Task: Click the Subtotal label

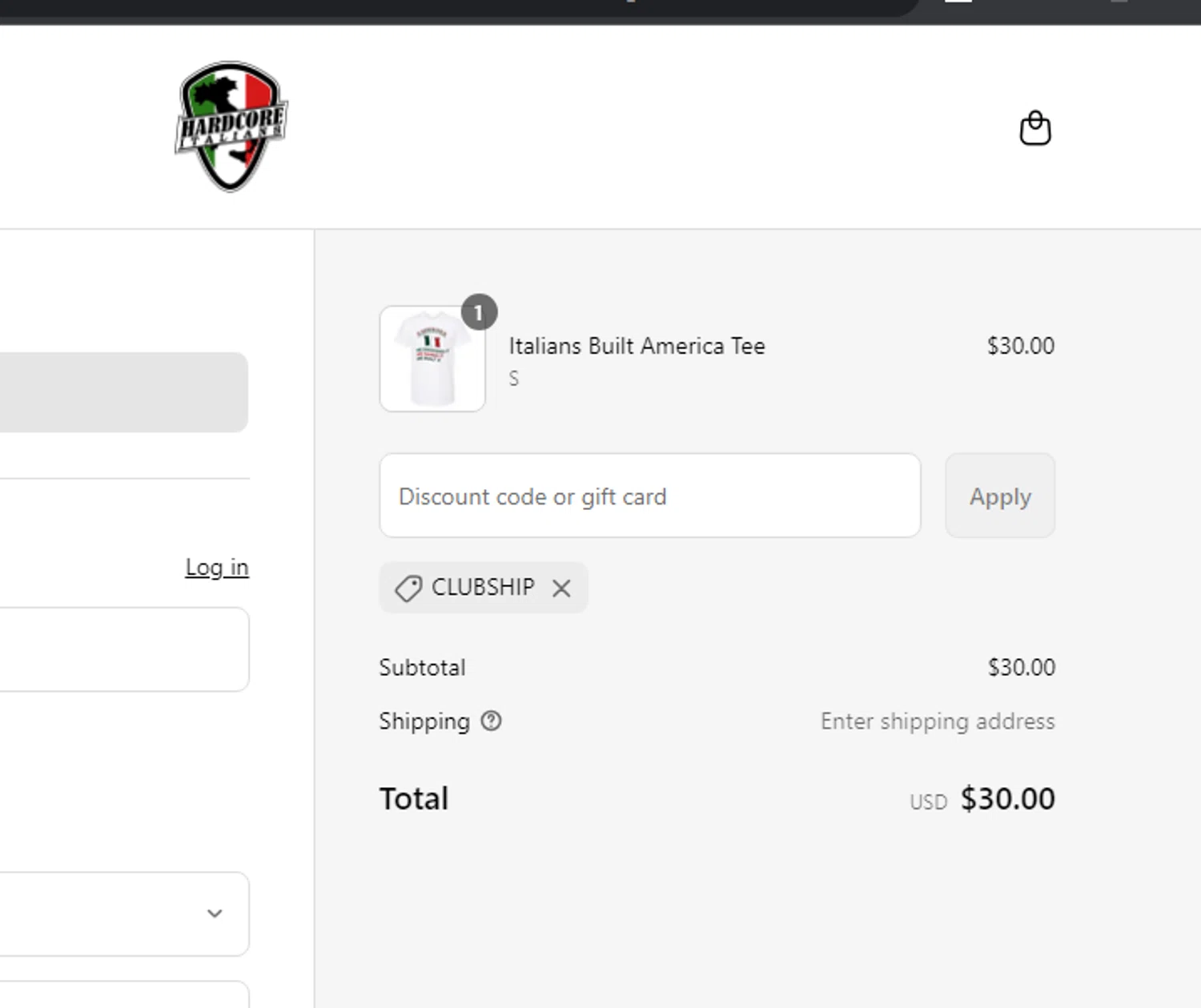Action: tap(422, 668)
